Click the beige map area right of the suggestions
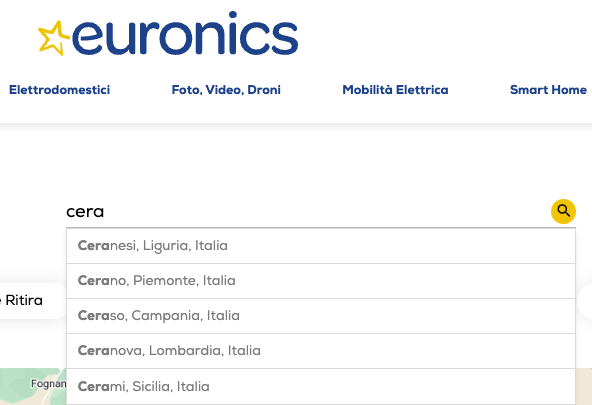592x405 pixels. (584, 387)
